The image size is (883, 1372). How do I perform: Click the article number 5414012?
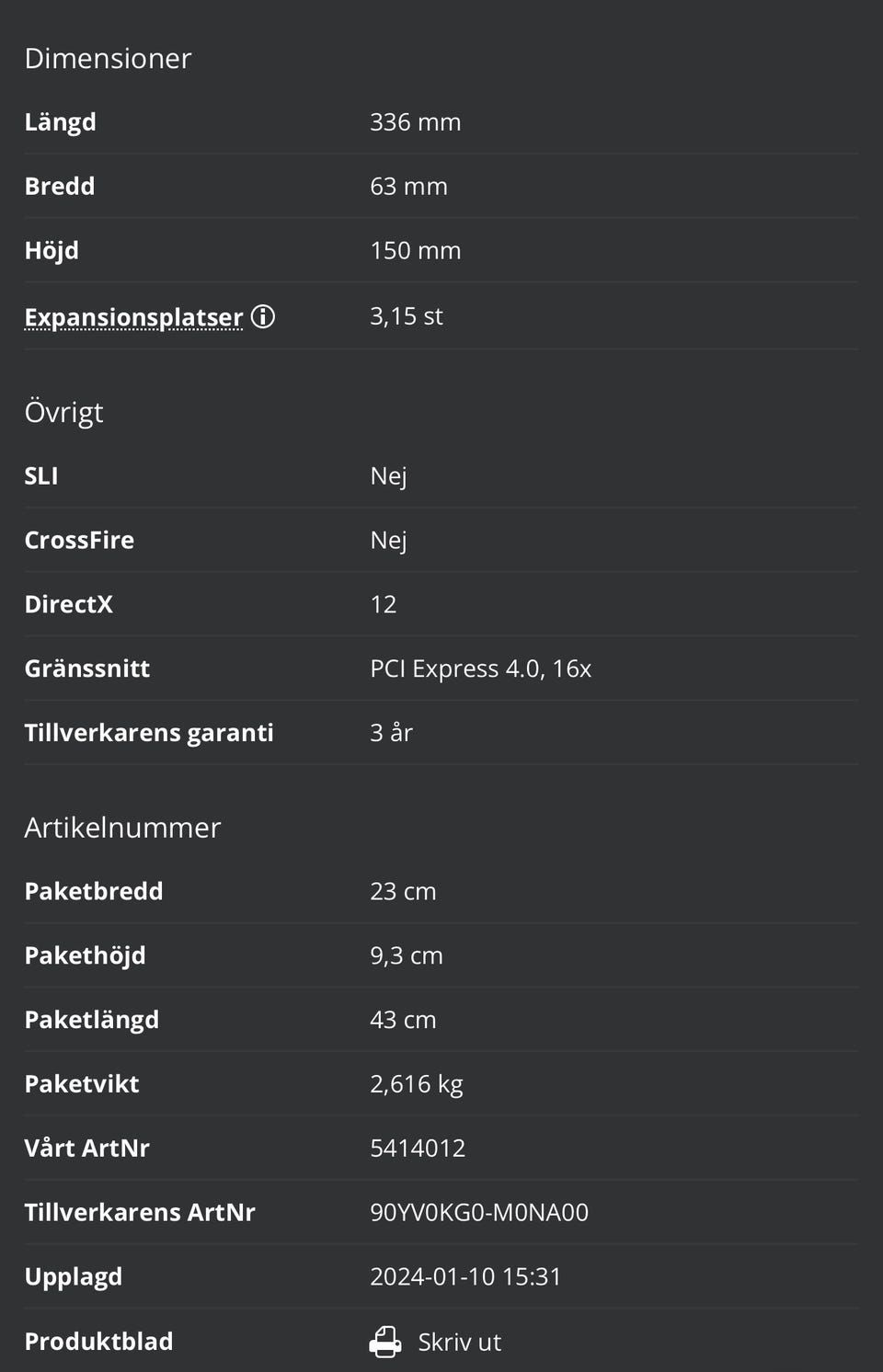coord(419,1148)
